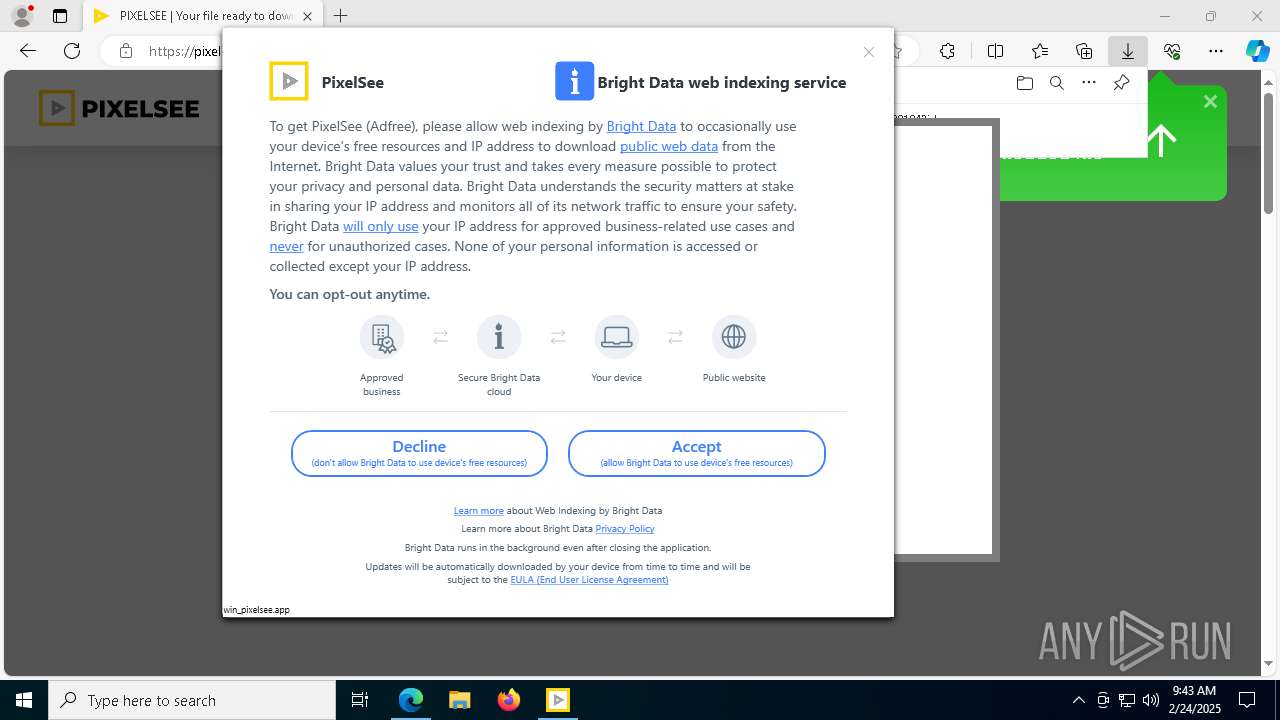Search downloads in Downloads panel
This screenshot has height=720, width=1280.
(x=1056, y=83)
